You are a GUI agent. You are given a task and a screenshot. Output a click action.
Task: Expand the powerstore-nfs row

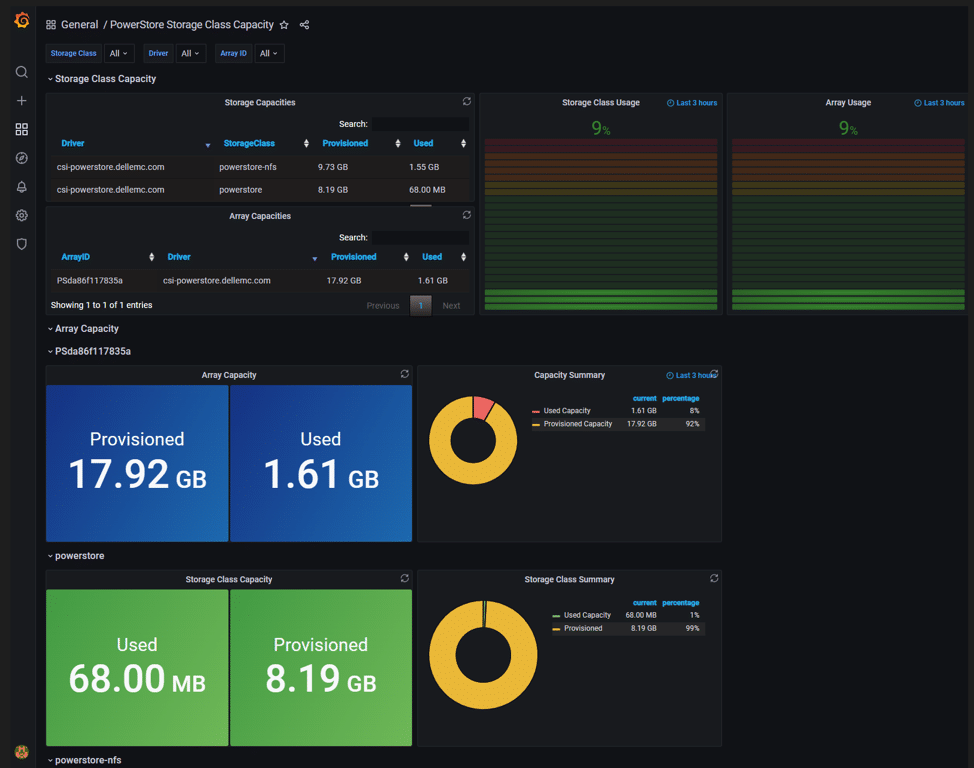[x=84, y=760]
